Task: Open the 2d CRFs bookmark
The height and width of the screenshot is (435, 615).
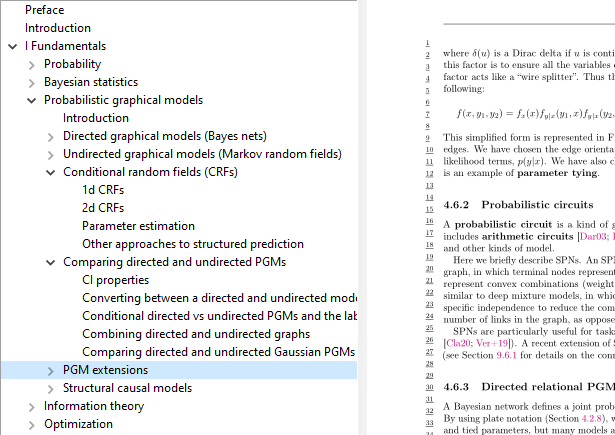Action: tap(103, 208)
